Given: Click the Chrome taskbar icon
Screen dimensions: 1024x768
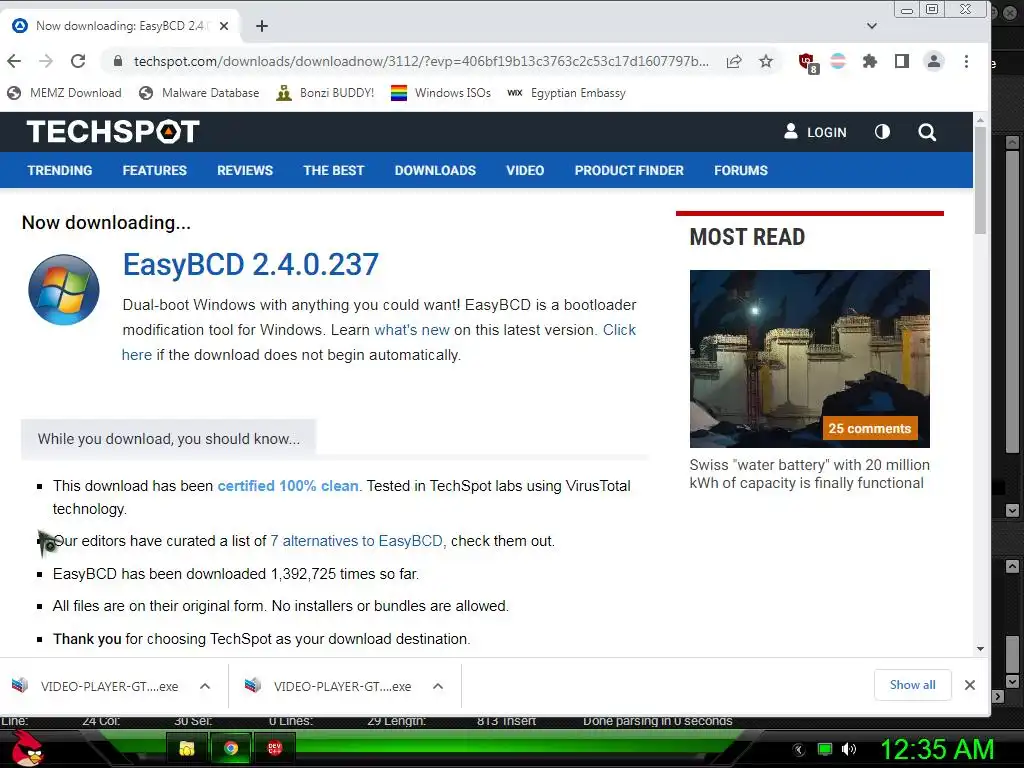Looking at the screenshot, I should tap(231, 748).
